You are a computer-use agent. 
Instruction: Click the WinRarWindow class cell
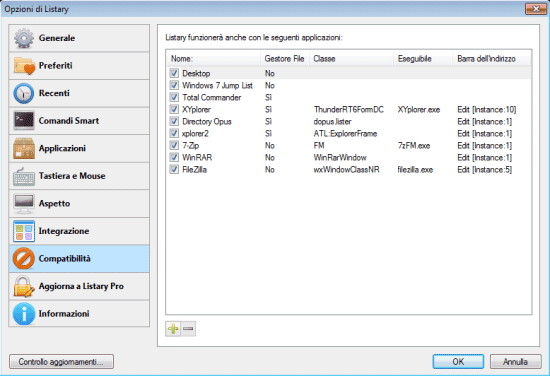coord(340,157)
